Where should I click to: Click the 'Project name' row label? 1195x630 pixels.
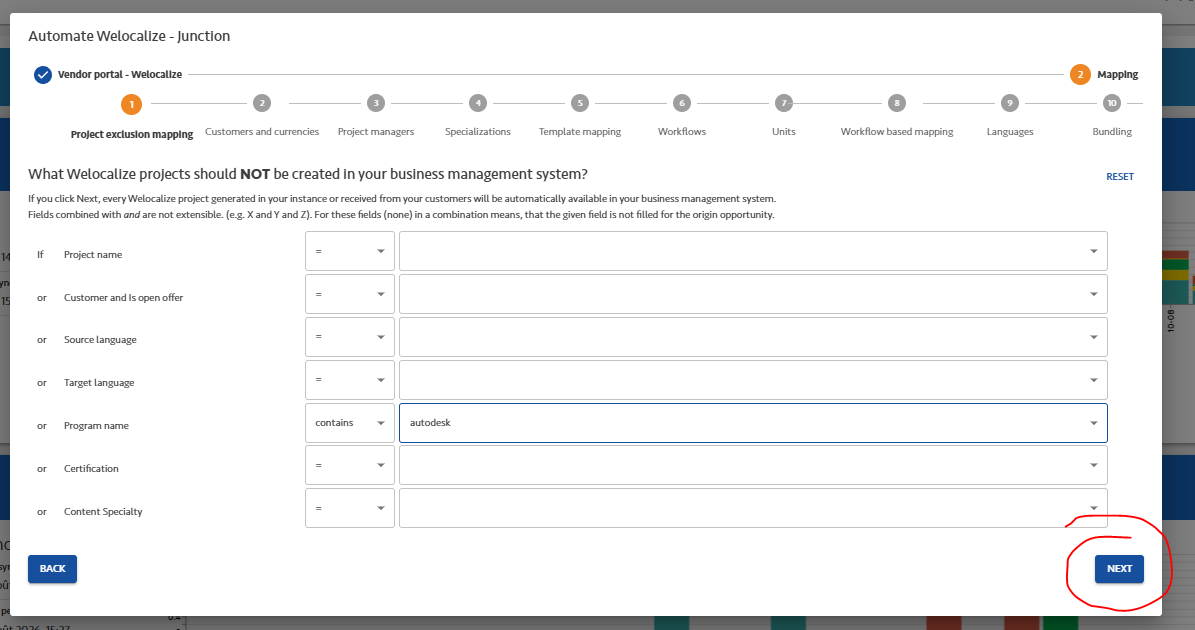pos(93,254)
